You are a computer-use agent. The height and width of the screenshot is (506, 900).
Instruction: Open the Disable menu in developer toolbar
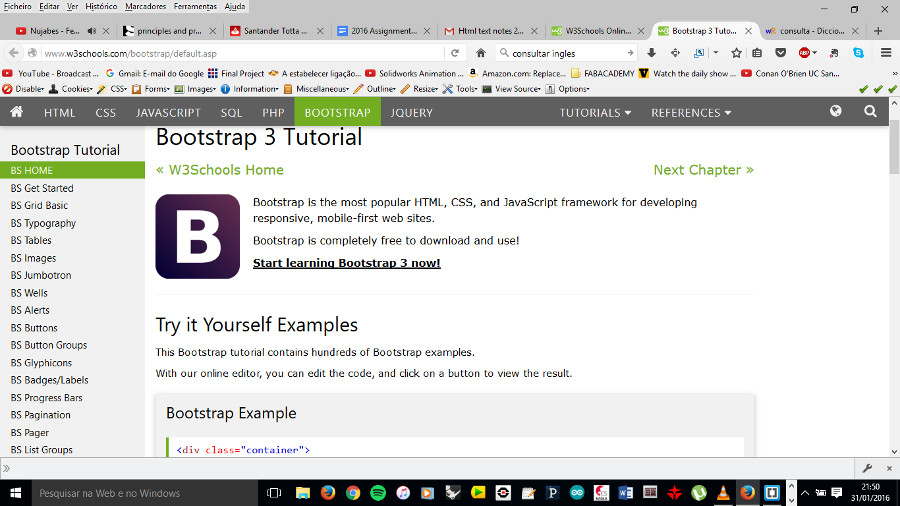click(23, 89)
